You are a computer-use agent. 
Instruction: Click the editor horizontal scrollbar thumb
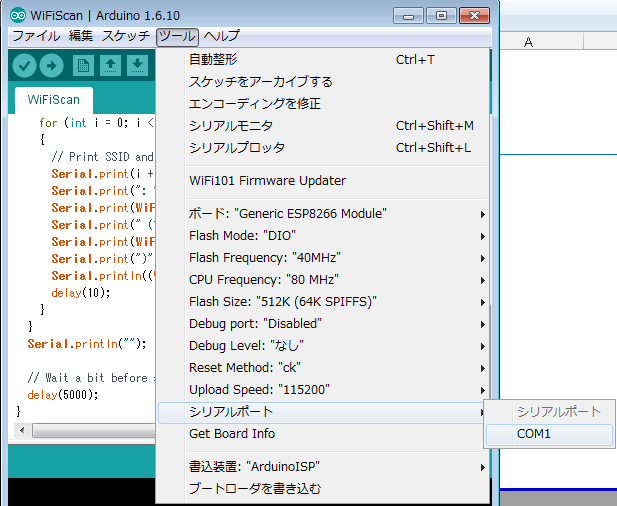94,430
